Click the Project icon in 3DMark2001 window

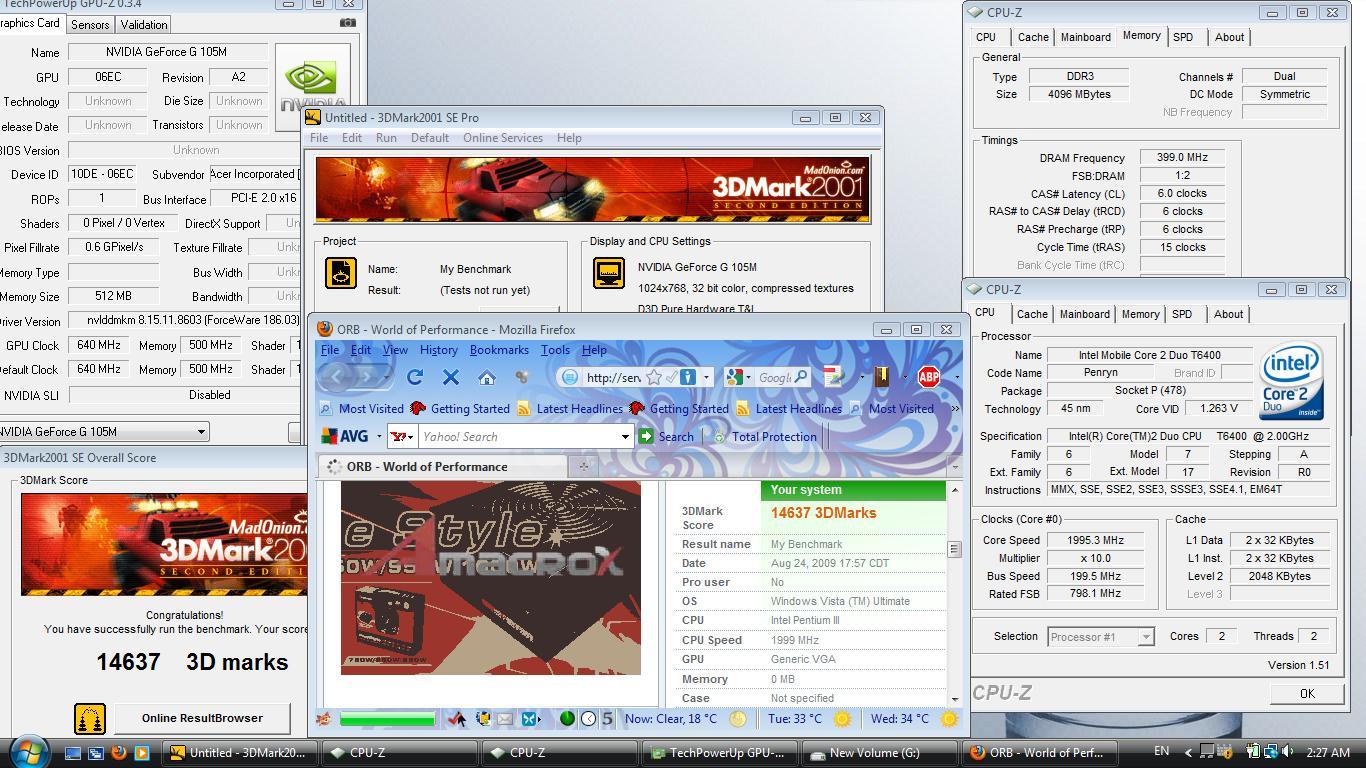coord(341,273)
